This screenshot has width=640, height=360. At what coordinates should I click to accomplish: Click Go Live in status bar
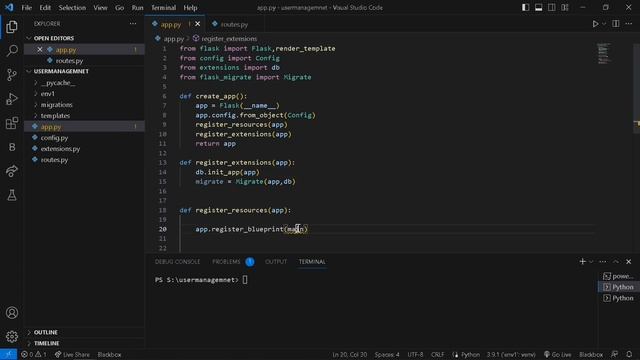click(558, 354)
